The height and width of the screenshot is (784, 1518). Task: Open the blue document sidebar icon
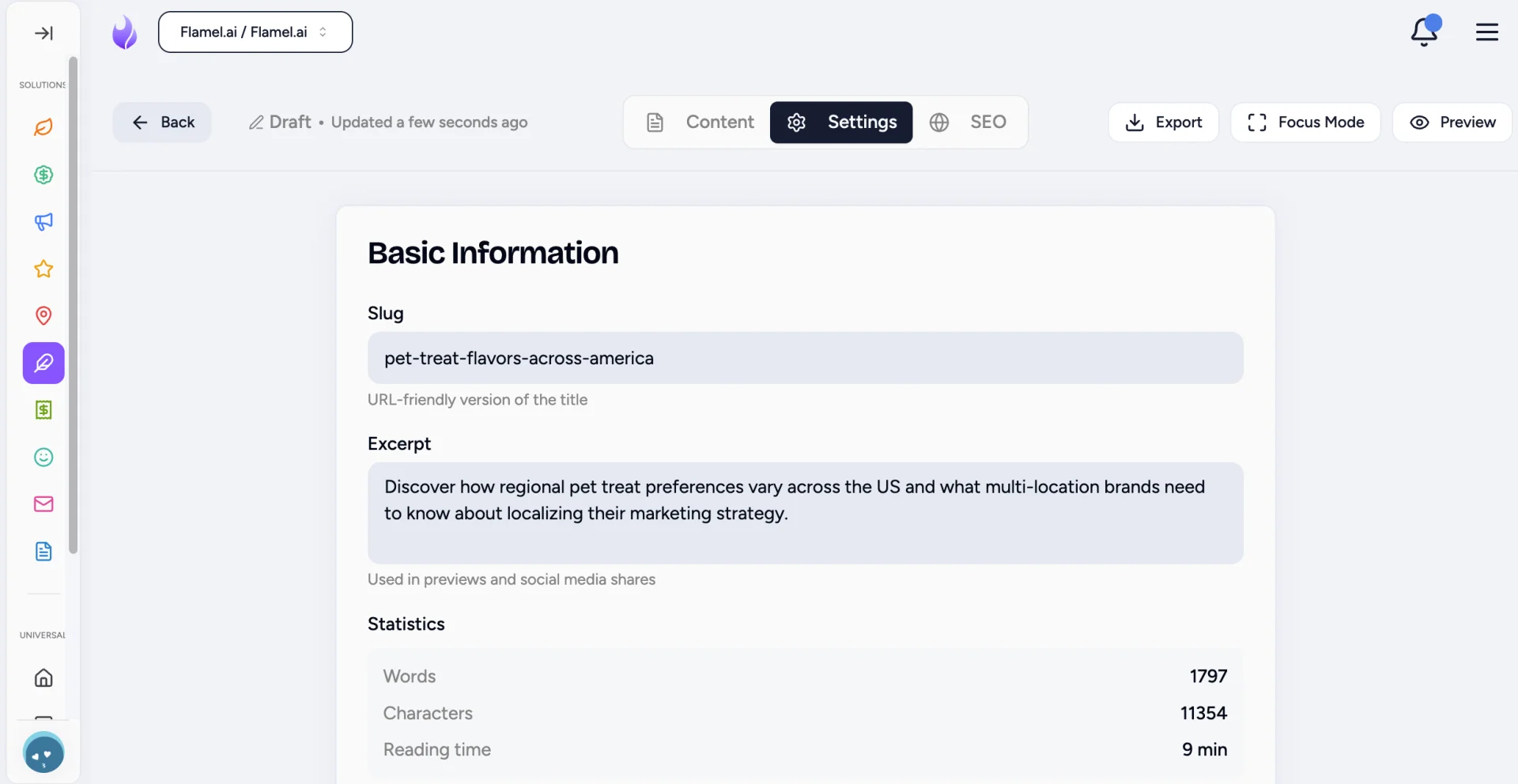click(x=43, y=551)
